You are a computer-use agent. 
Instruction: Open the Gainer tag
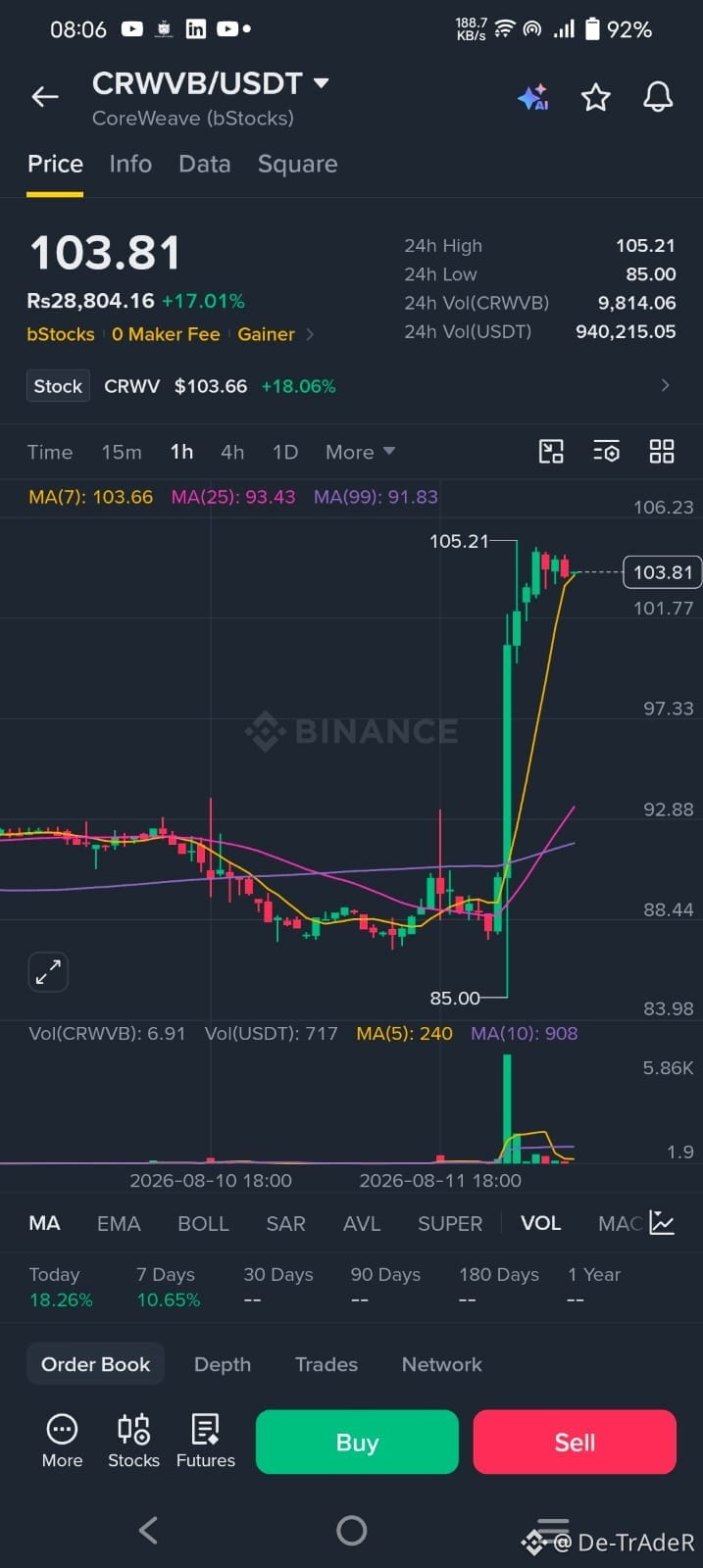coord(266,334)
